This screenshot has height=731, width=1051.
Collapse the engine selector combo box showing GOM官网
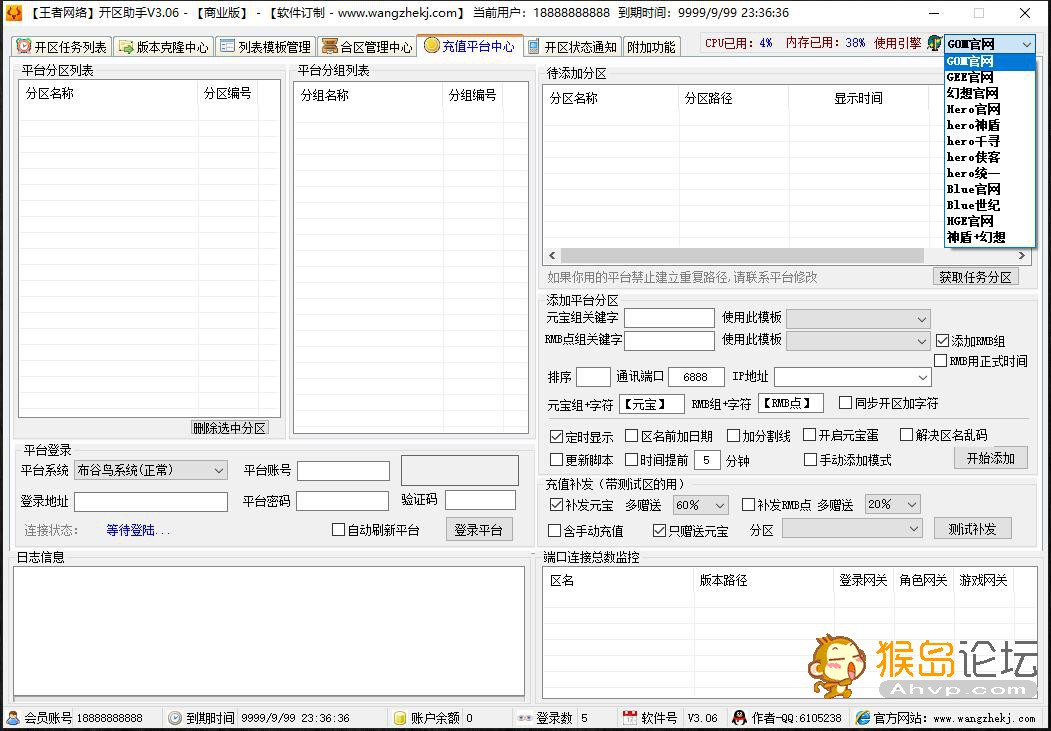pyautogui.click(x=989, y=44)
